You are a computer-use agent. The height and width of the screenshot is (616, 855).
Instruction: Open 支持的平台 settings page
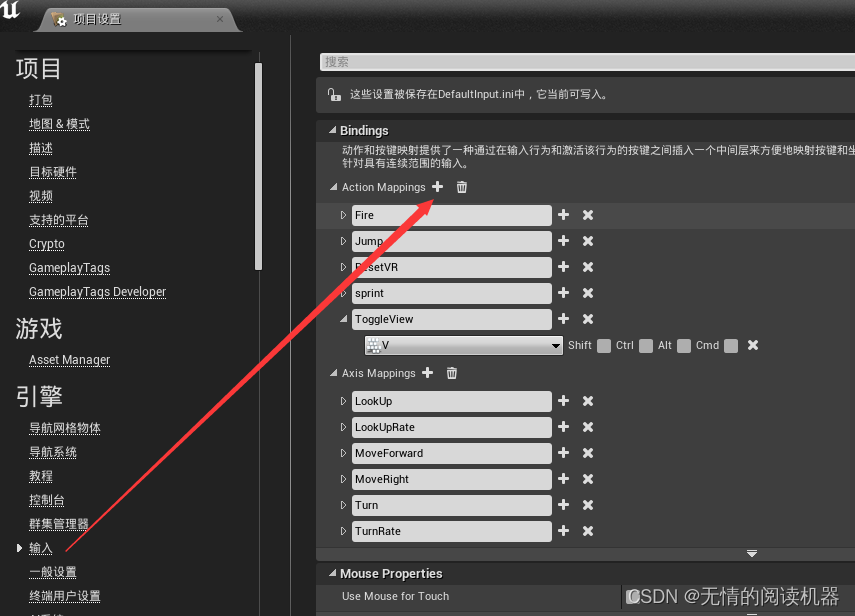pyautogui.click(x=59, y=220)
